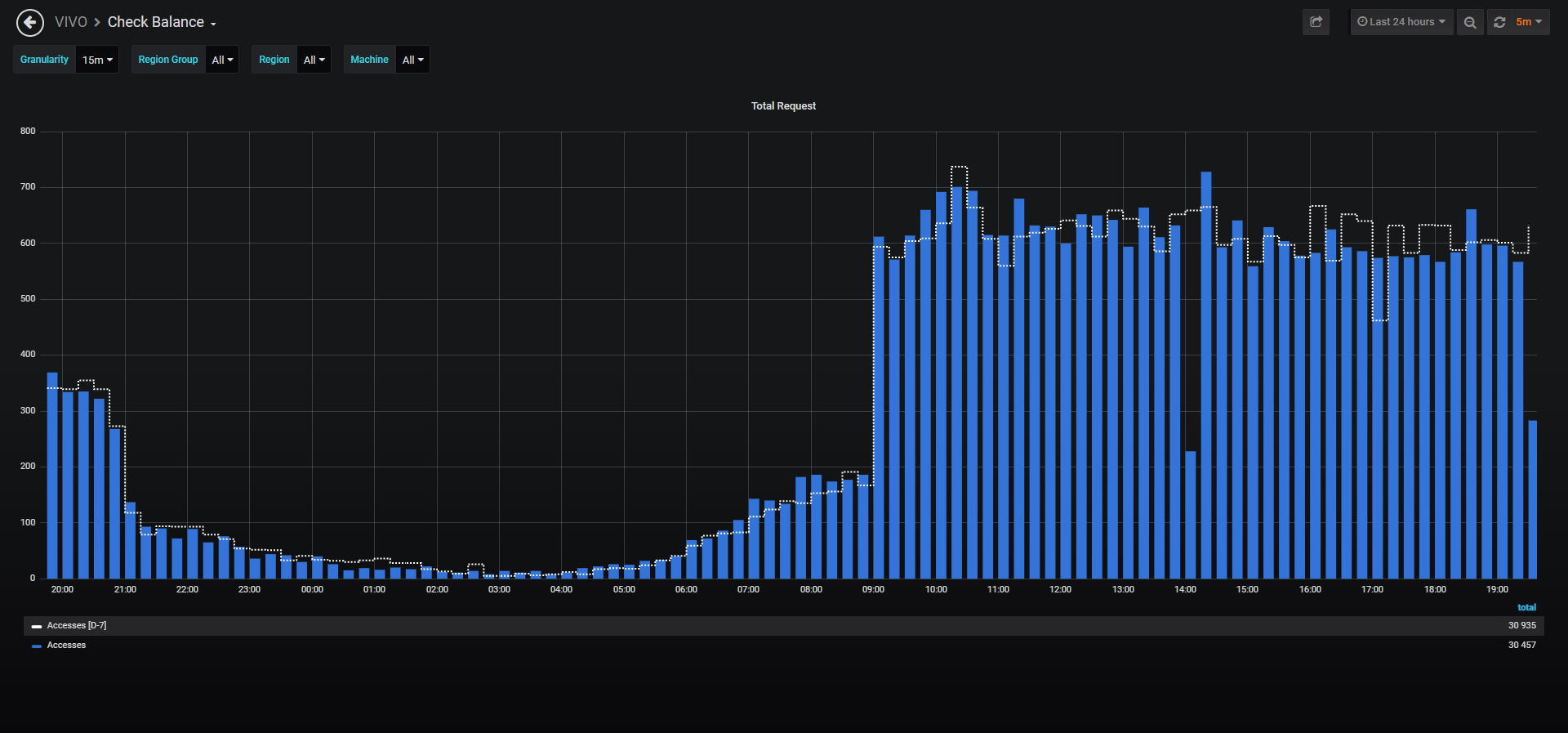1568x733 pixels.
Task: Click the Total Request panel title
Action: tap(783, 106)
